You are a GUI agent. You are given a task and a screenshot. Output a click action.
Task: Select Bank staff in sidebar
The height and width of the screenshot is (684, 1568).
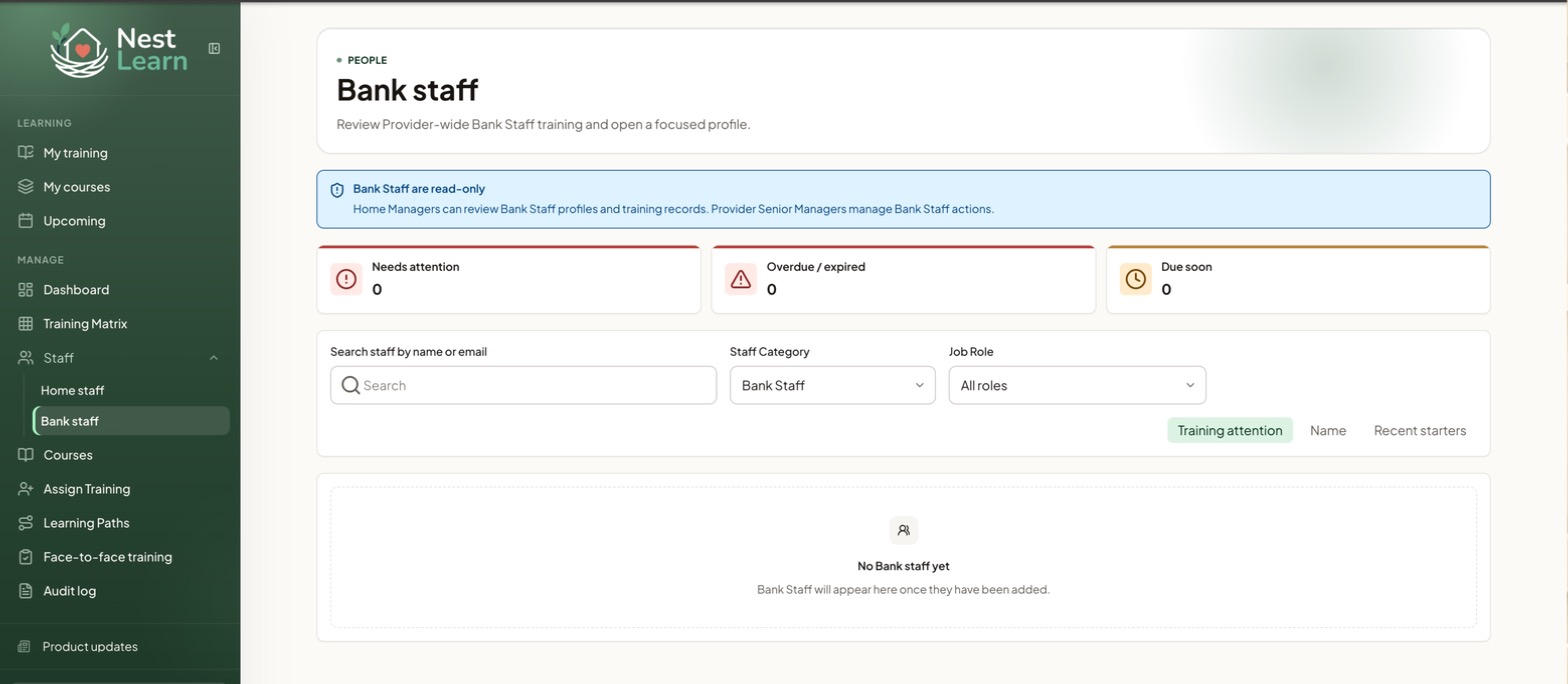click(131, 421)
